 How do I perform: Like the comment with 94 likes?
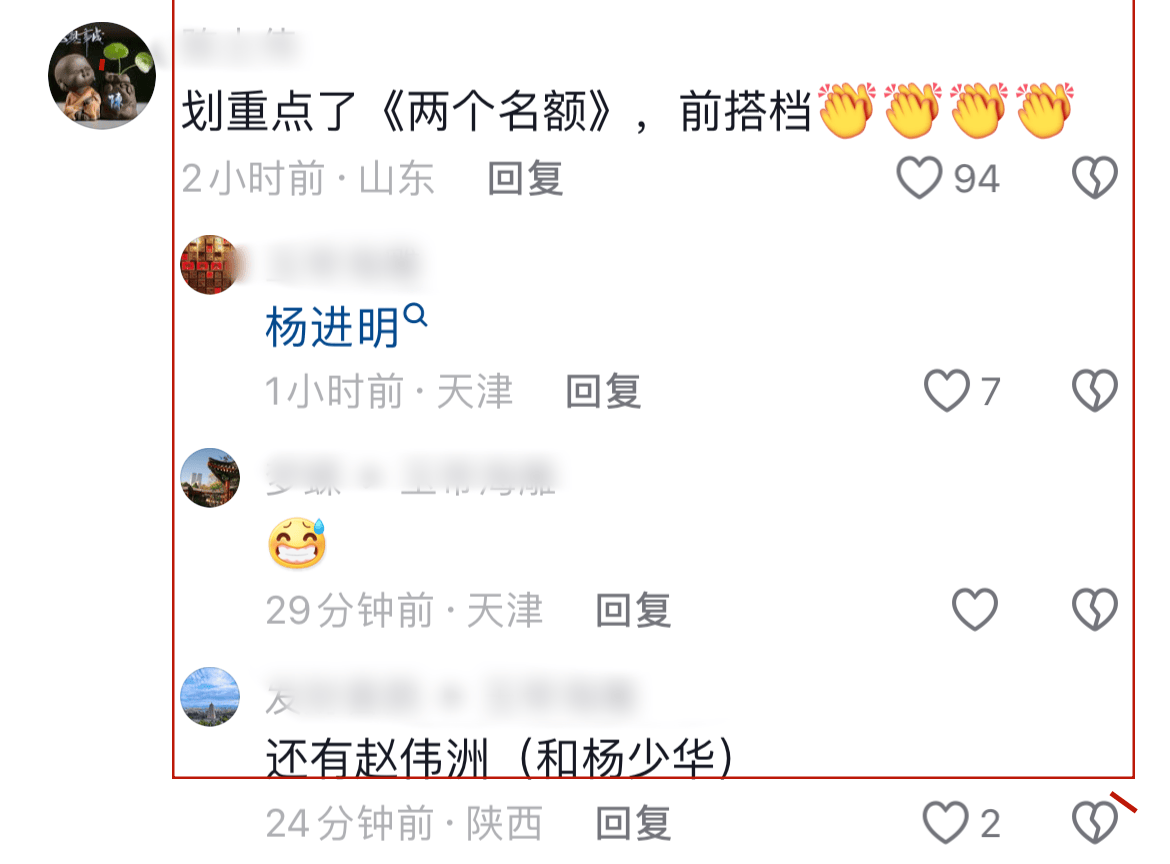coord(919,178)
